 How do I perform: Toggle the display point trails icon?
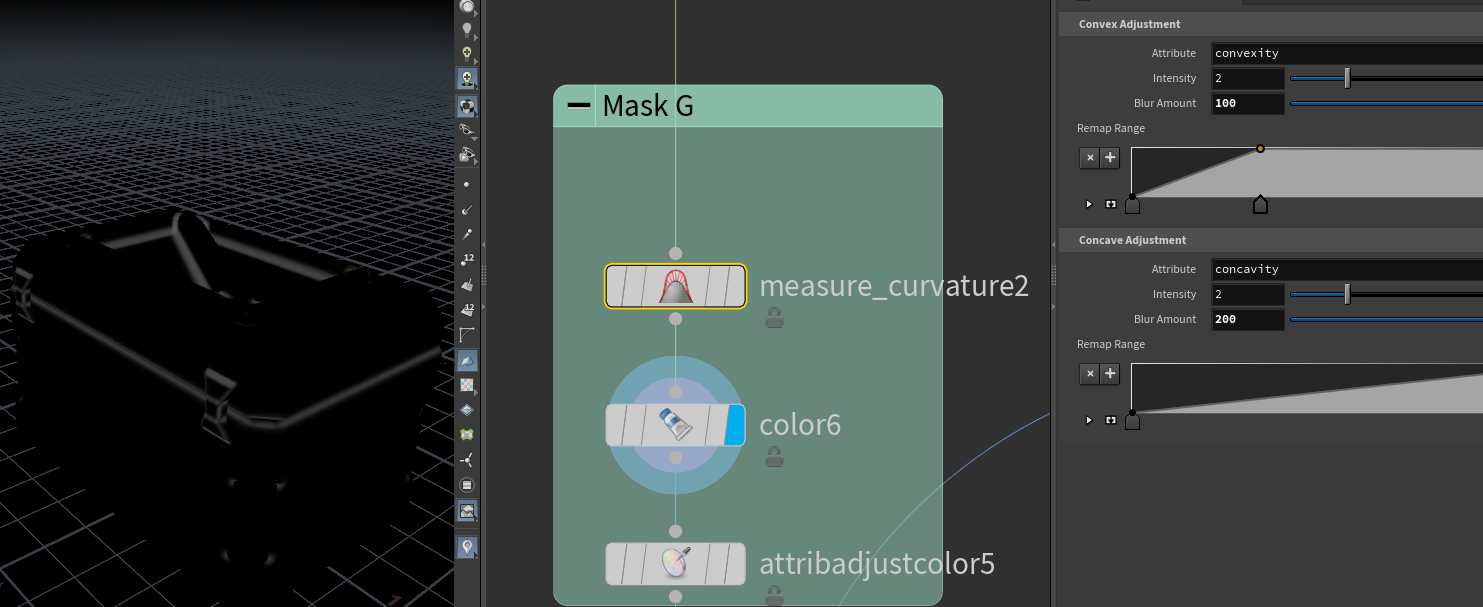click(466, 235)
